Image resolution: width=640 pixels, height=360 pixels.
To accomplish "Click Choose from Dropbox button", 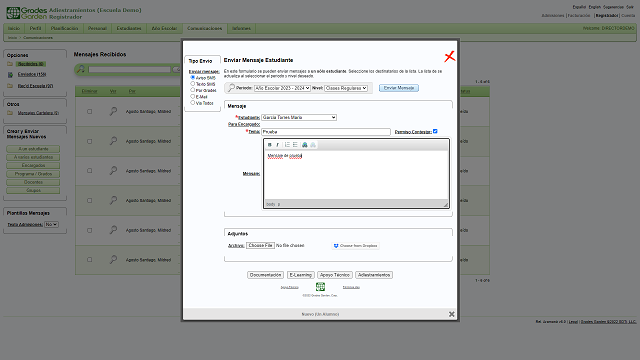I will (356, 246).
